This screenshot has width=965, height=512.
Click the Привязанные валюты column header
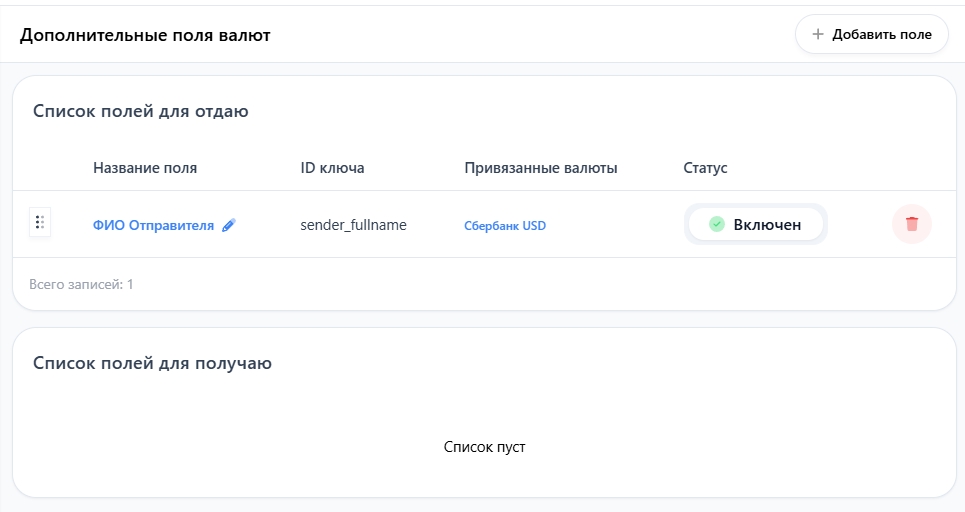click(540, 168)
